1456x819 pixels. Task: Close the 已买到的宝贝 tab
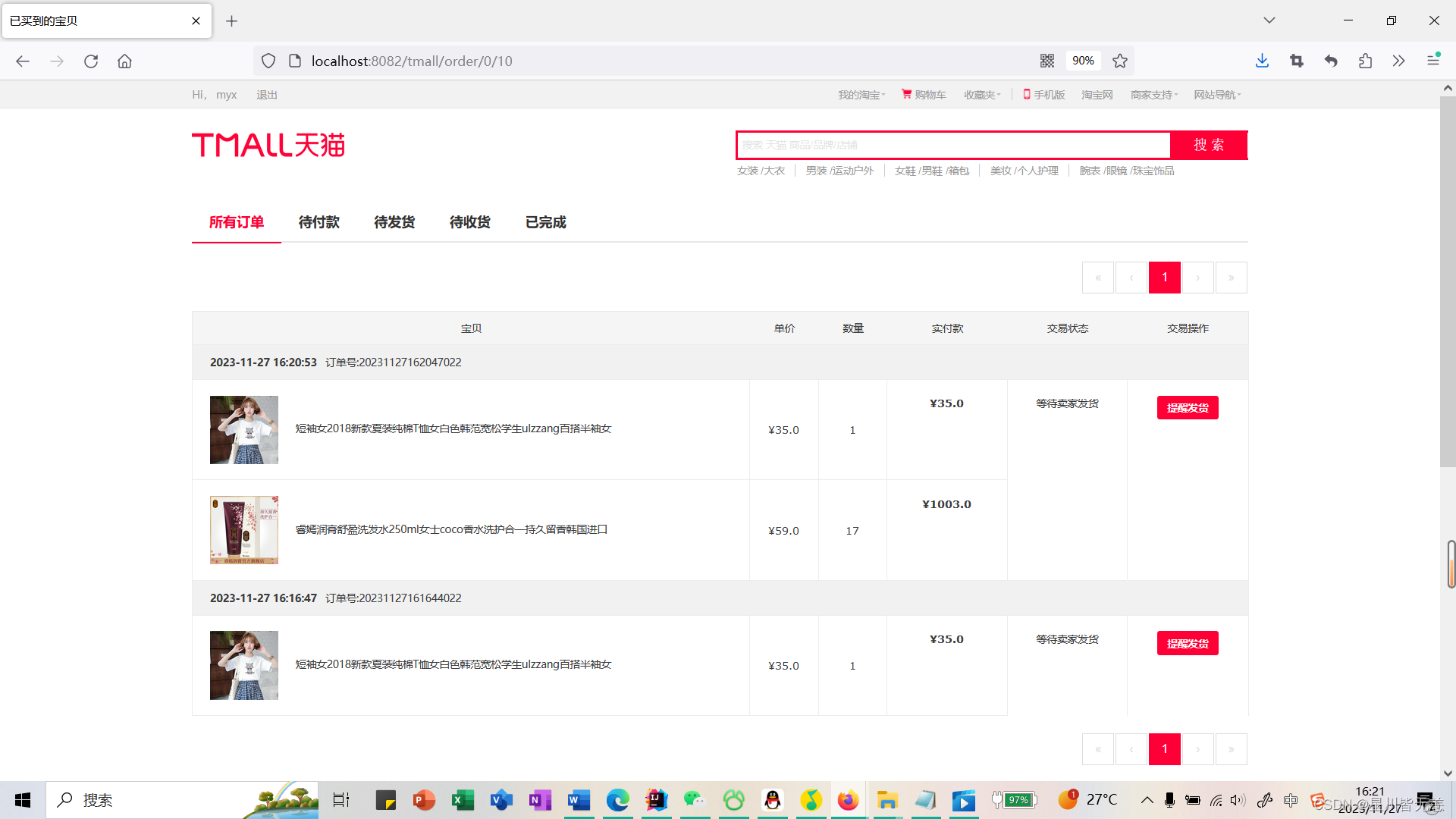coord(196,21)
